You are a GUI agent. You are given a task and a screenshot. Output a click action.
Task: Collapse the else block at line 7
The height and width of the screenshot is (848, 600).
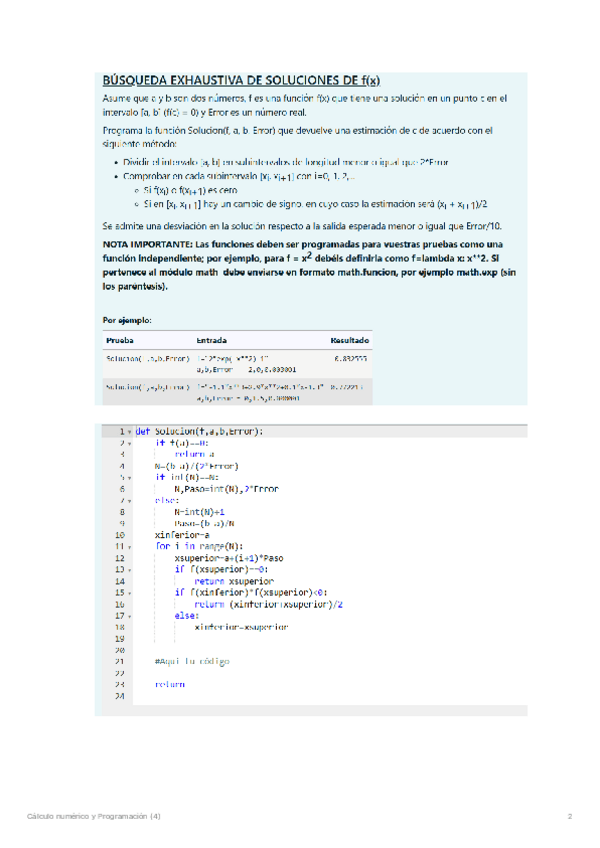coord(129,500)
